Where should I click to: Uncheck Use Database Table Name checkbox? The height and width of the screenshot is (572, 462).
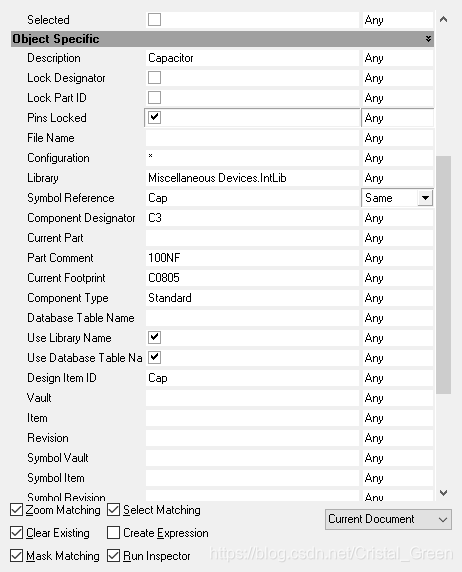click(x=154, y=358)
